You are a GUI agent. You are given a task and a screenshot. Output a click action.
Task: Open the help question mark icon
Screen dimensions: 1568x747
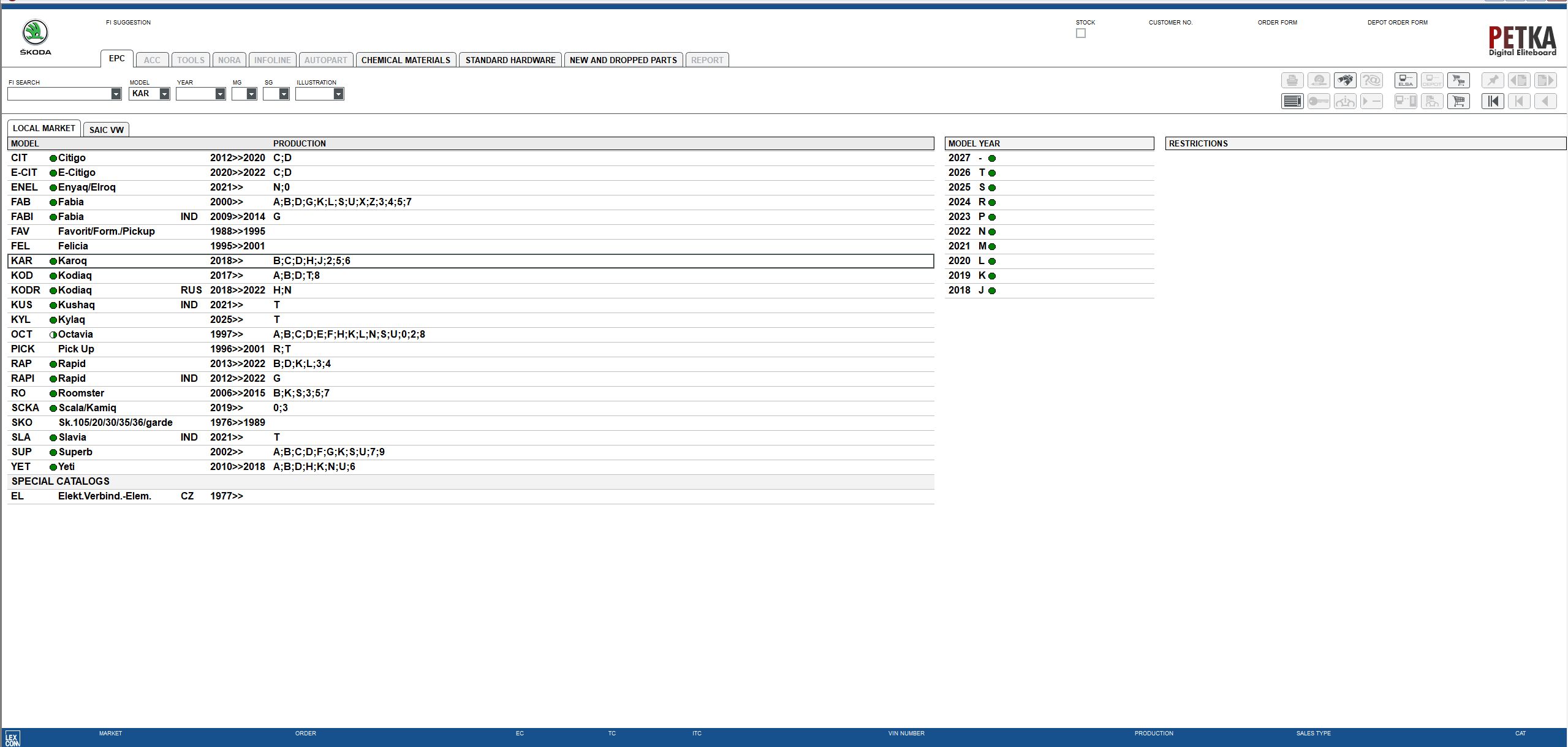point(1372,80)
